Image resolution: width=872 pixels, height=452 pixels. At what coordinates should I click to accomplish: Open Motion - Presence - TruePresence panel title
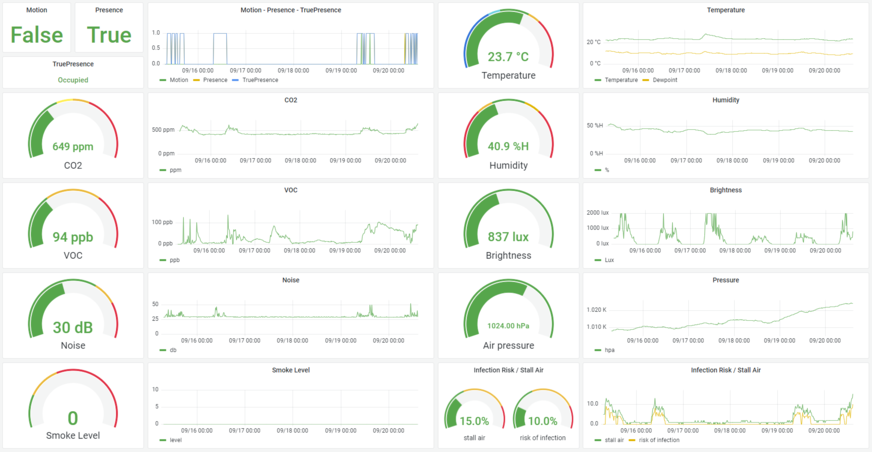click(x=290, y=10)
